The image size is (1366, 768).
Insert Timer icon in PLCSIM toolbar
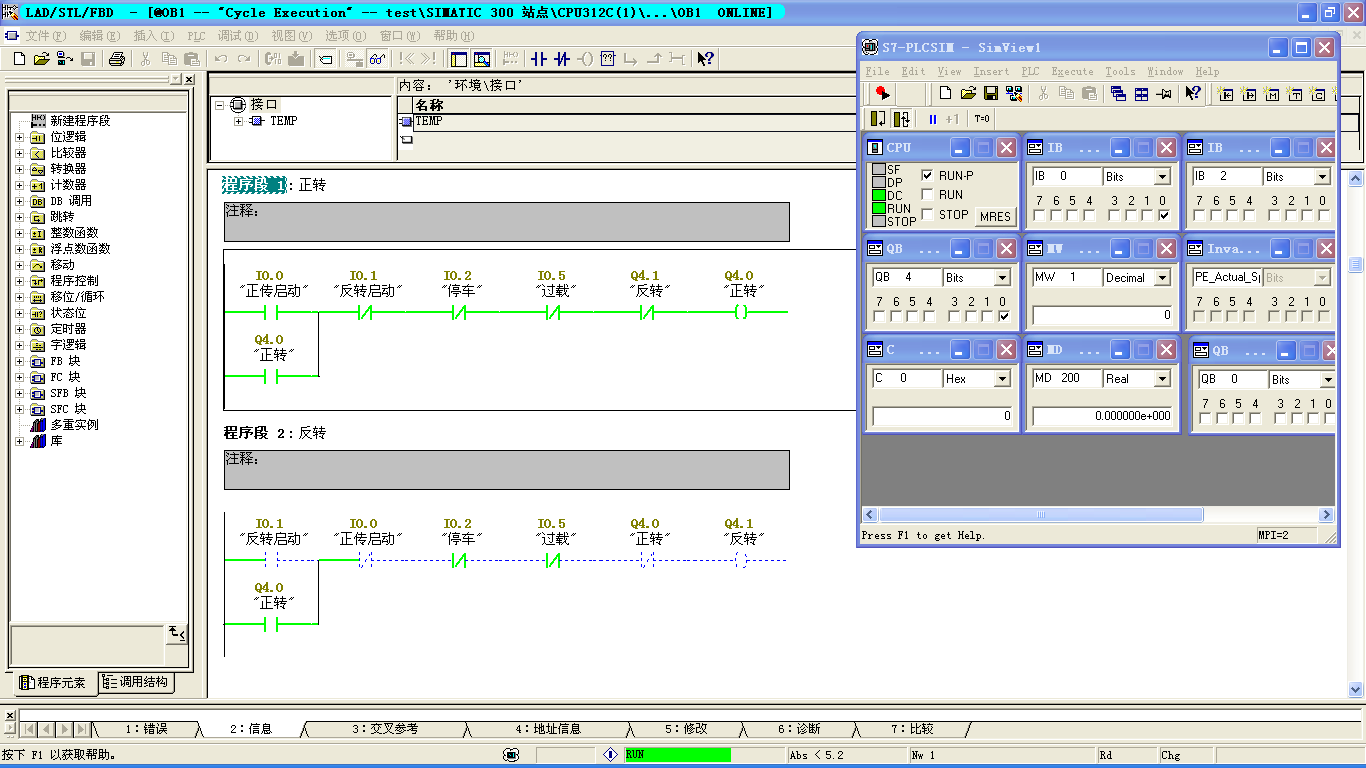click(1295, 93)
